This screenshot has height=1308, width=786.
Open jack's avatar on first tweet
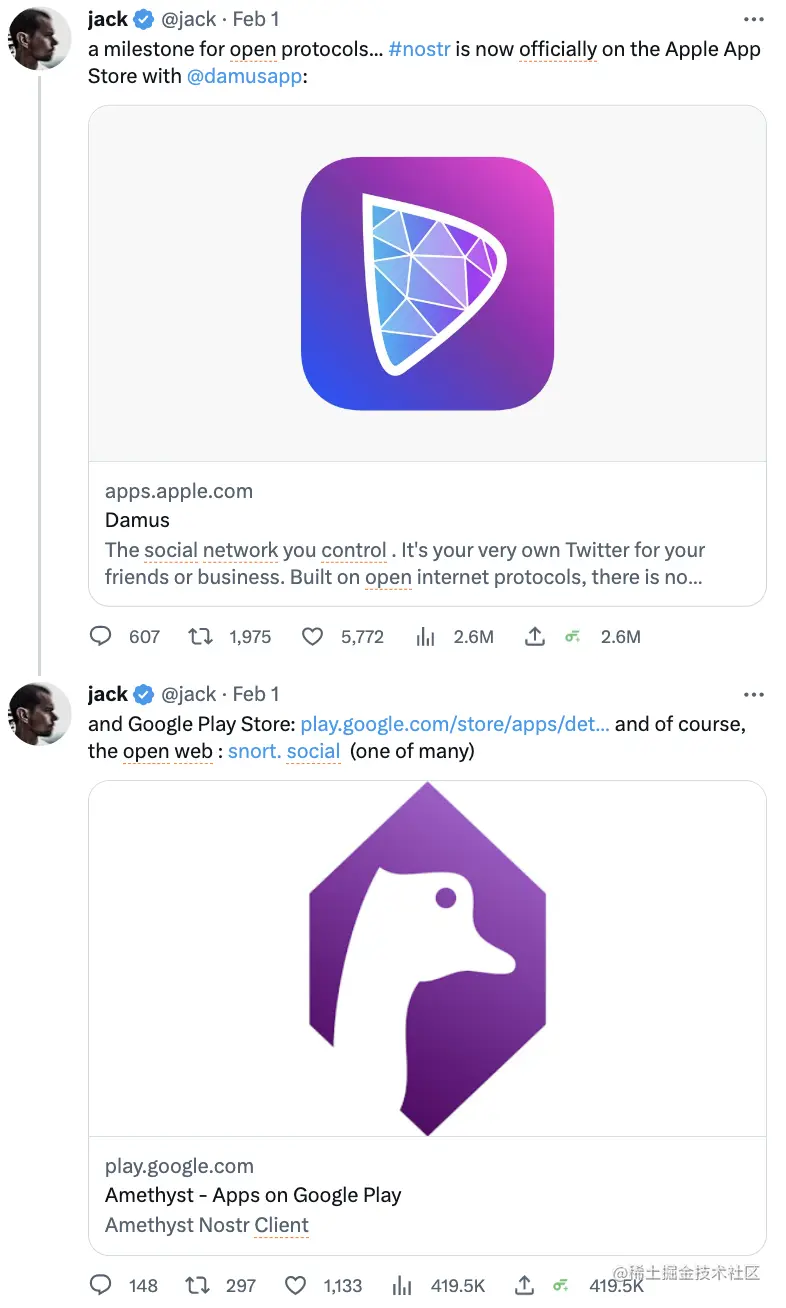coord(41,40)
